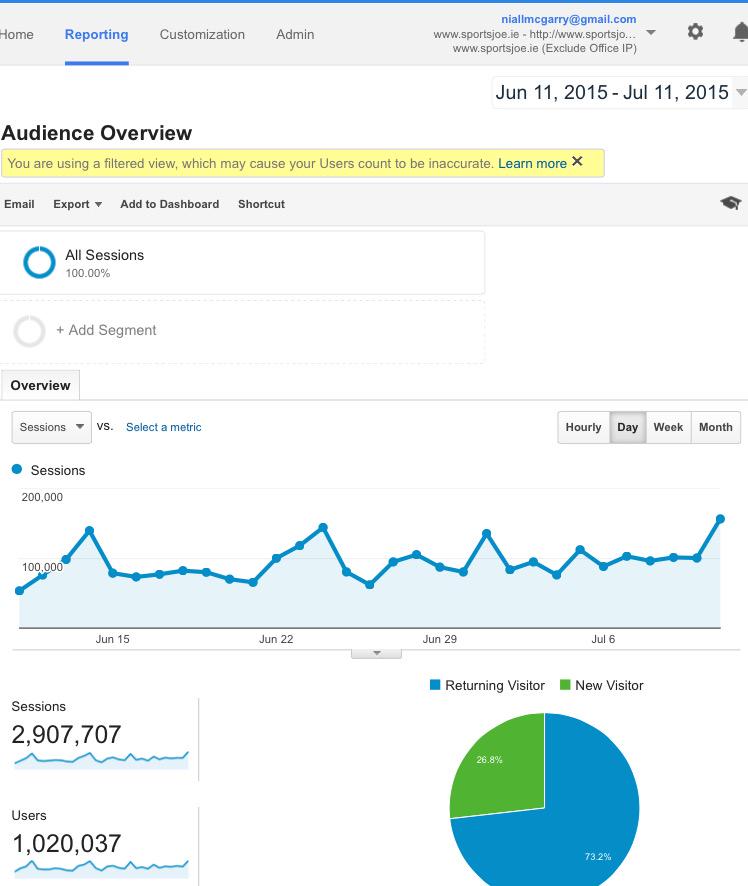The image size is (748, 886).
Task: Open the settings gear icon
Action: point(695,31)
